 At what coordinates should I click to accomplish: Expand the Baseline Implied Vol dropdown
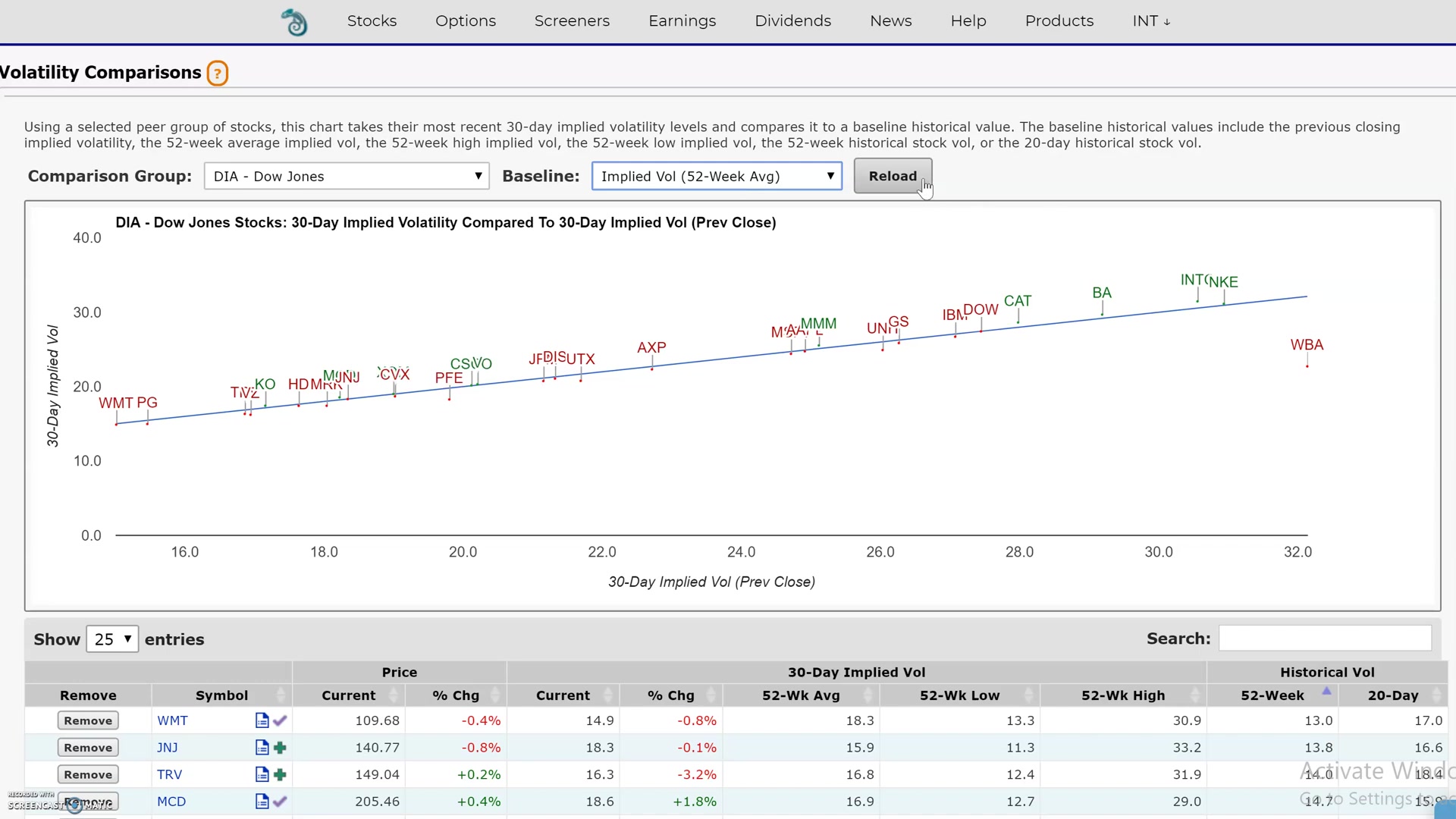point(717,177)
